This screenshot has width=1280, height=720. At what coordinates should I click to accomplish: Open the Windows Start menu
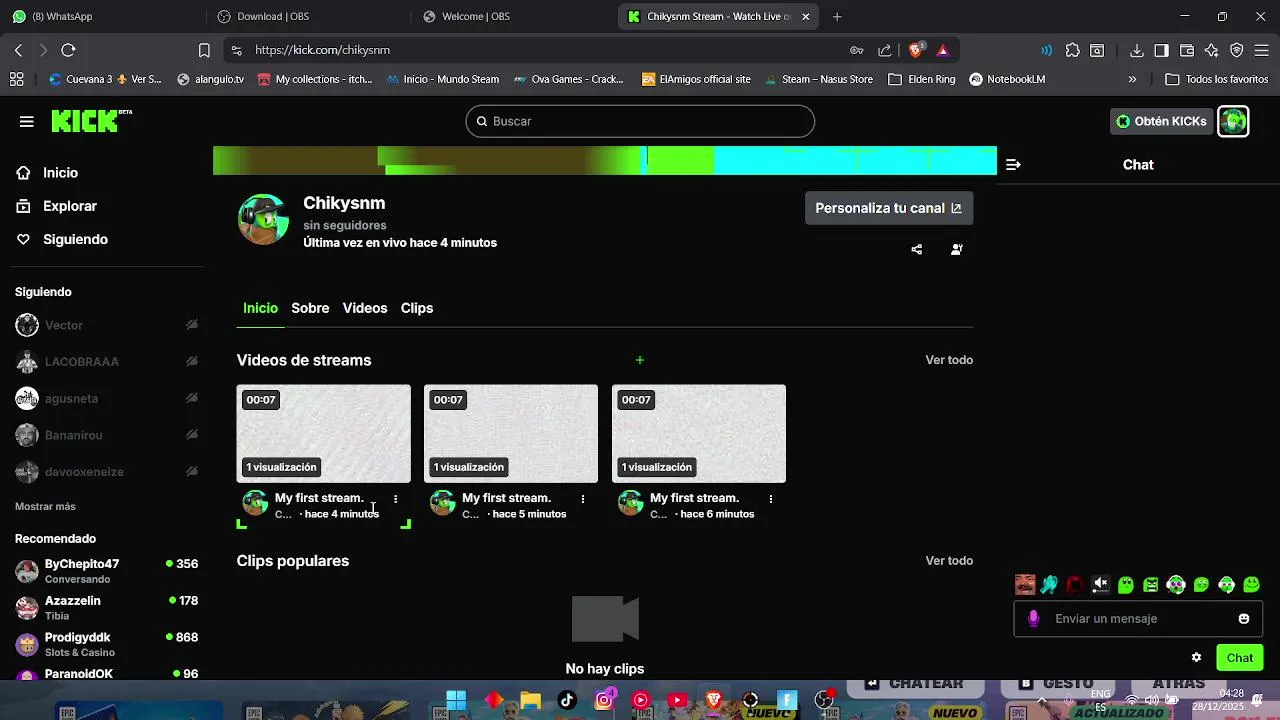456,700
